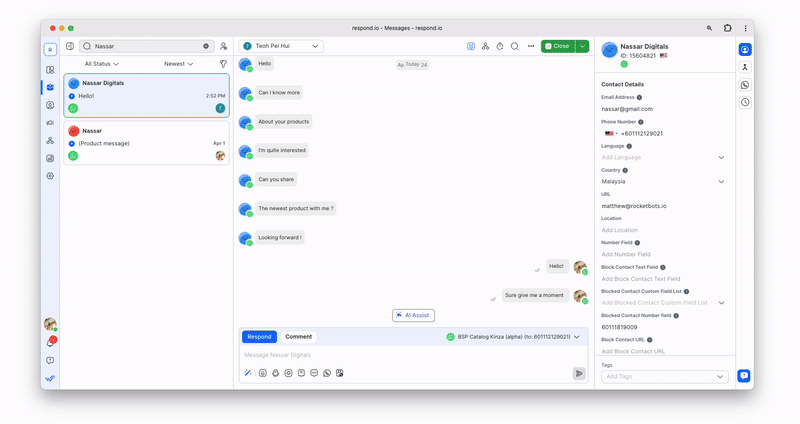Expand the Teoh Pei Hui assignee dropdown
The width and height of the screenshot is (800, 424).
coord(281,46)
